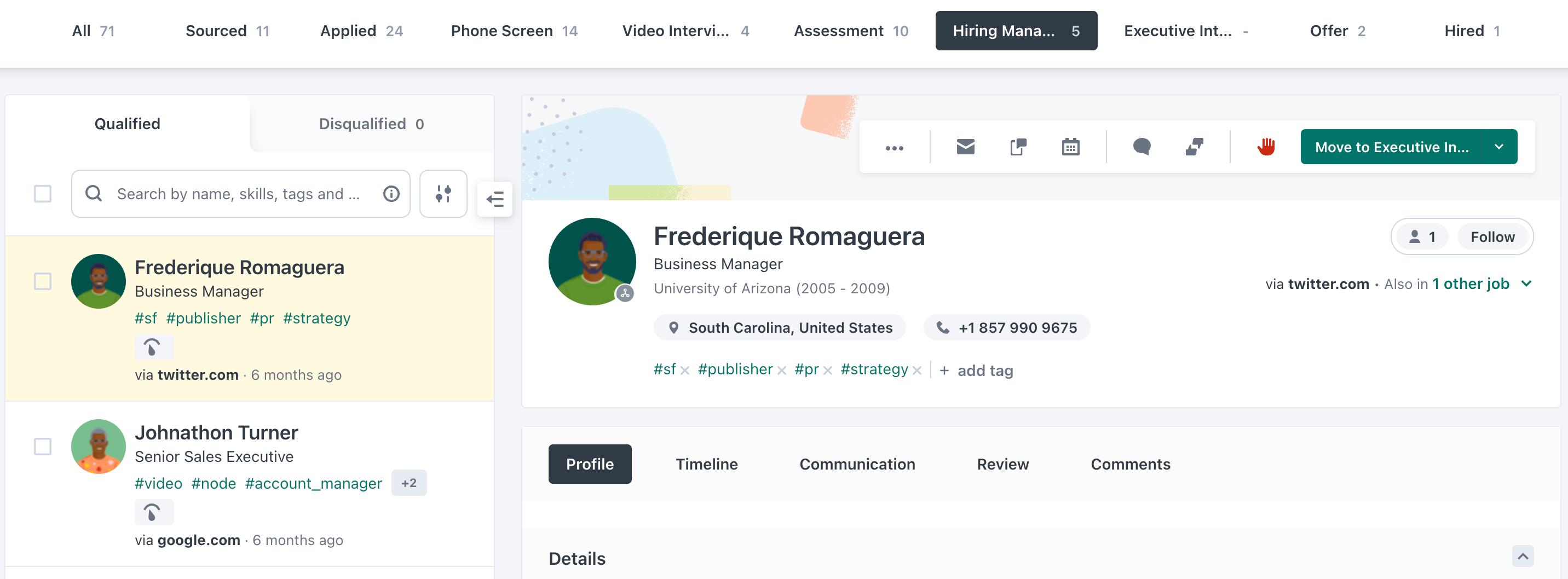Open the email envelope icon
The width and height of the screenshot is (1568, 579).
click(x=965, y=147)
